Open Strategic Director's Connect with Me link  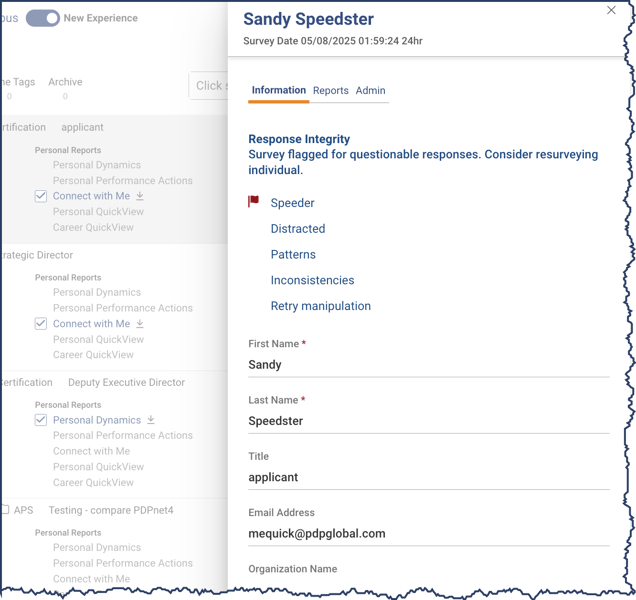coord(91,324)
